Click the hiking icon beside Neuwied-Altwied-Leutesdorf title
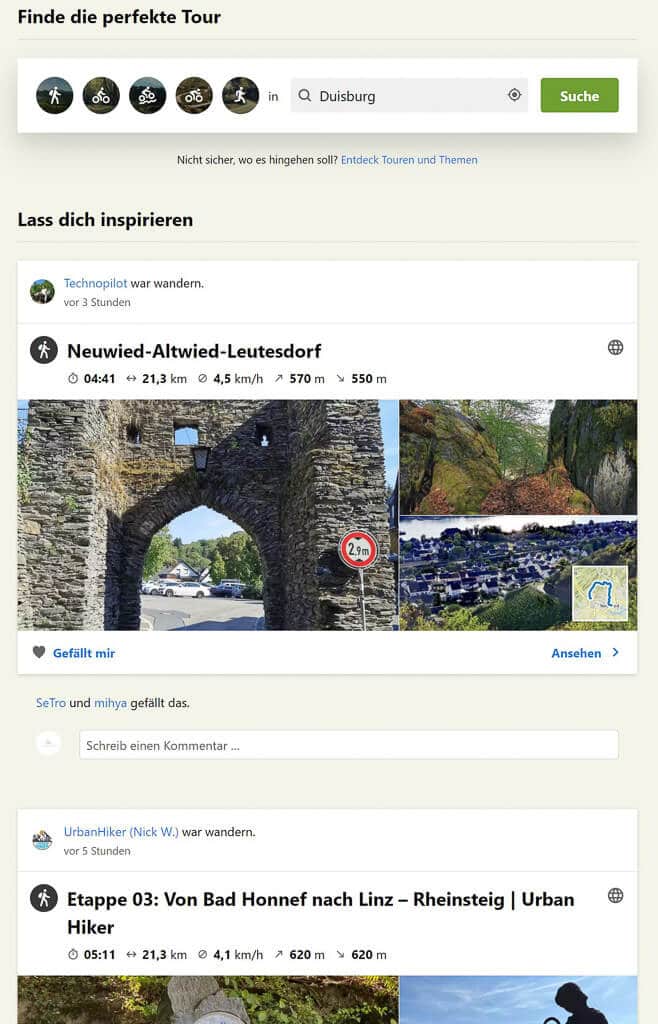The image size is (658, 1024). (42, 351)
